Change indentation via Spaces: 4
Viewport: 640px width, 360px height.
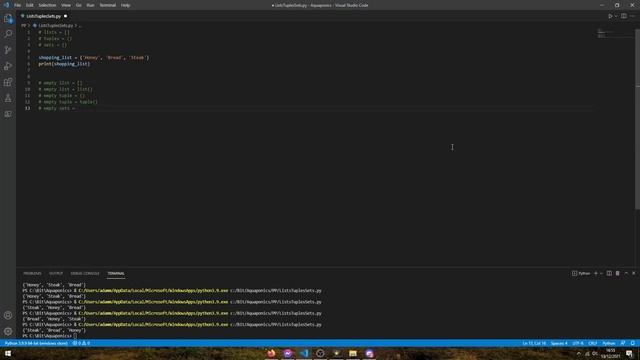(x=559, y=343)
